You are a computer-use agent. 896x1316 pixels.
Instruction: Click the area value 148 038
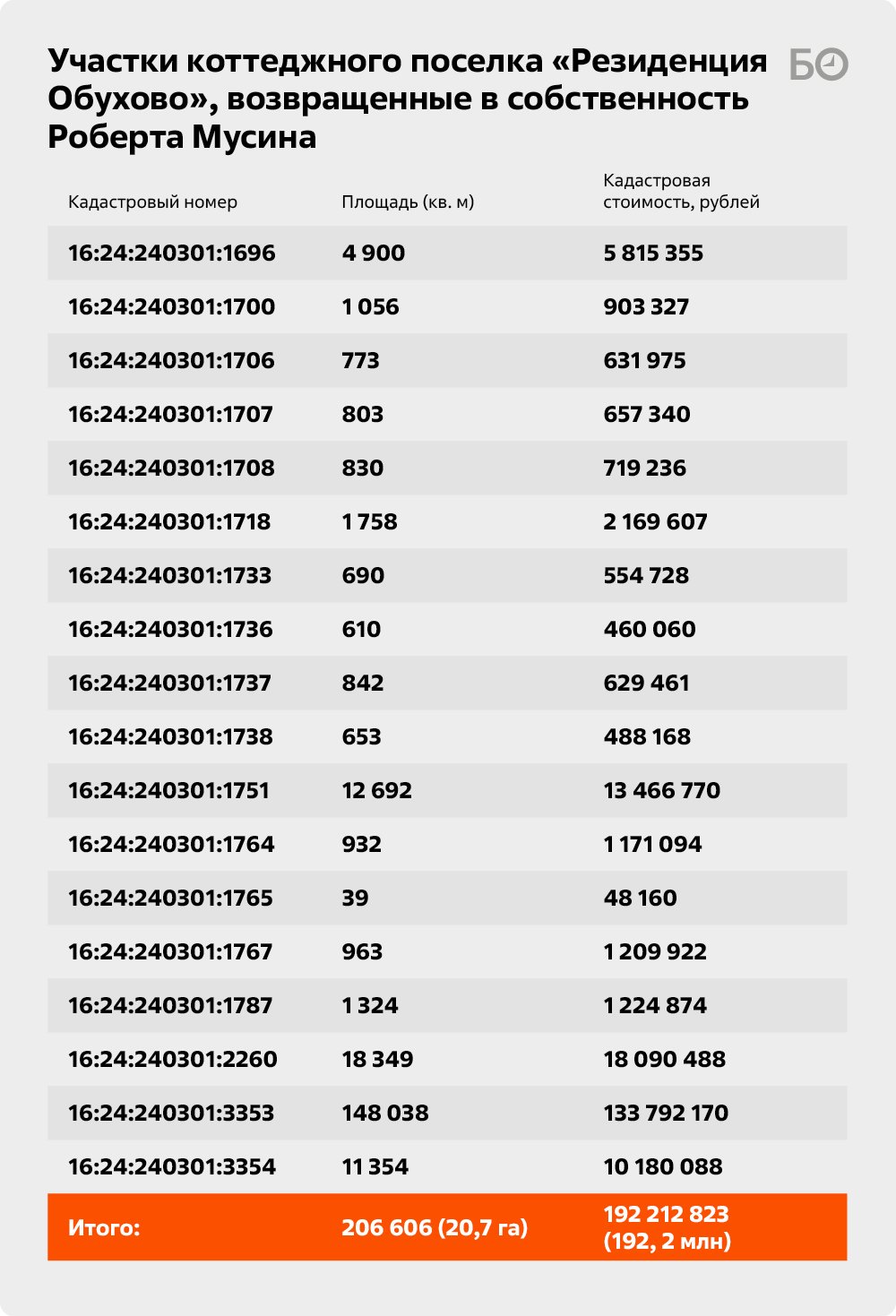coord(385,1114)
